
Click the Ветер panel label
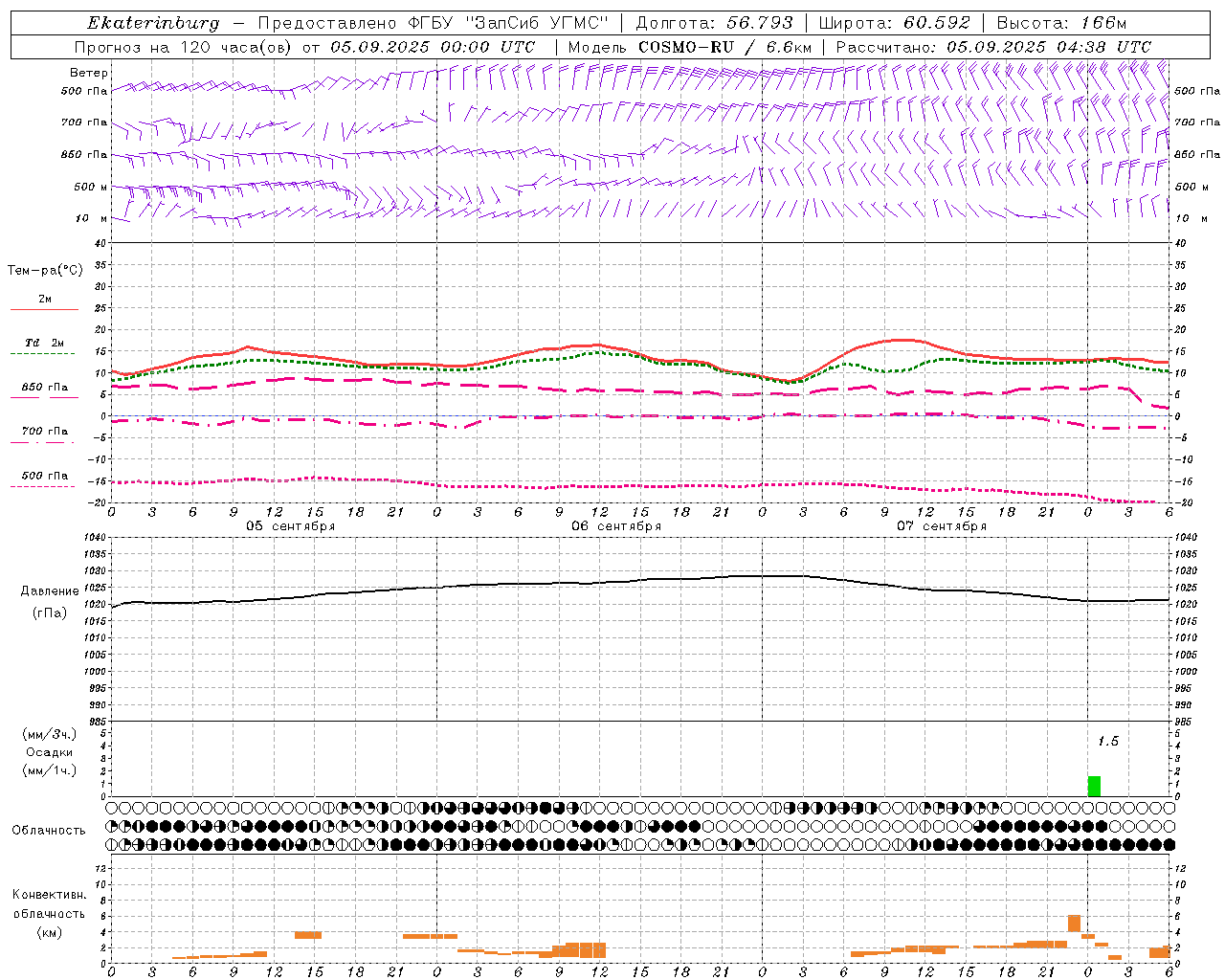tap(89, 73)
